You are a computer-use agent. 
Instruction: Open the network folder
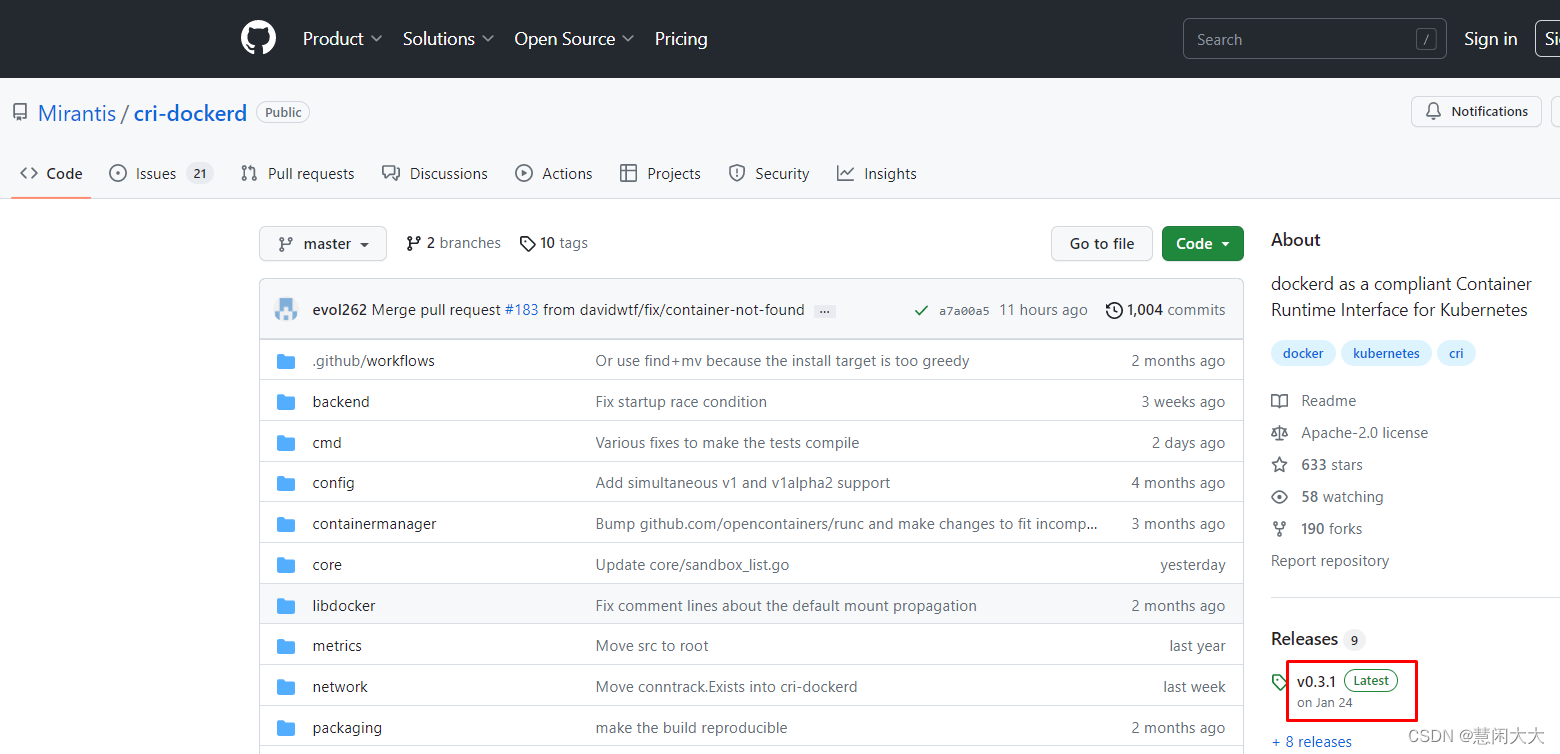coord(340,687)
